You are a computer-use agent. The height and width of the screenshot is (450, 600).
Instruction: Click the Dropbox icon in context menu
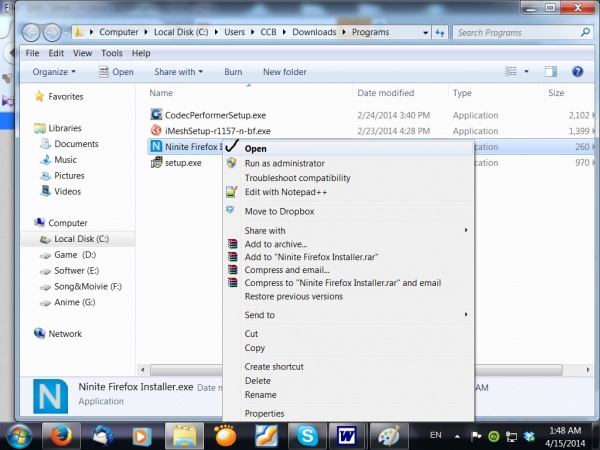230,210
